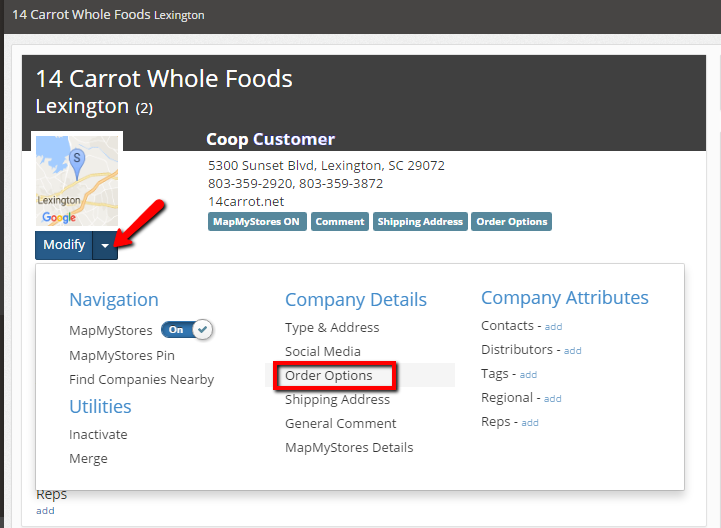Image resolution: width=721 pixels, height=528 pixels.
Task: Select Order Options in Company Details
Action: point(329,376)
